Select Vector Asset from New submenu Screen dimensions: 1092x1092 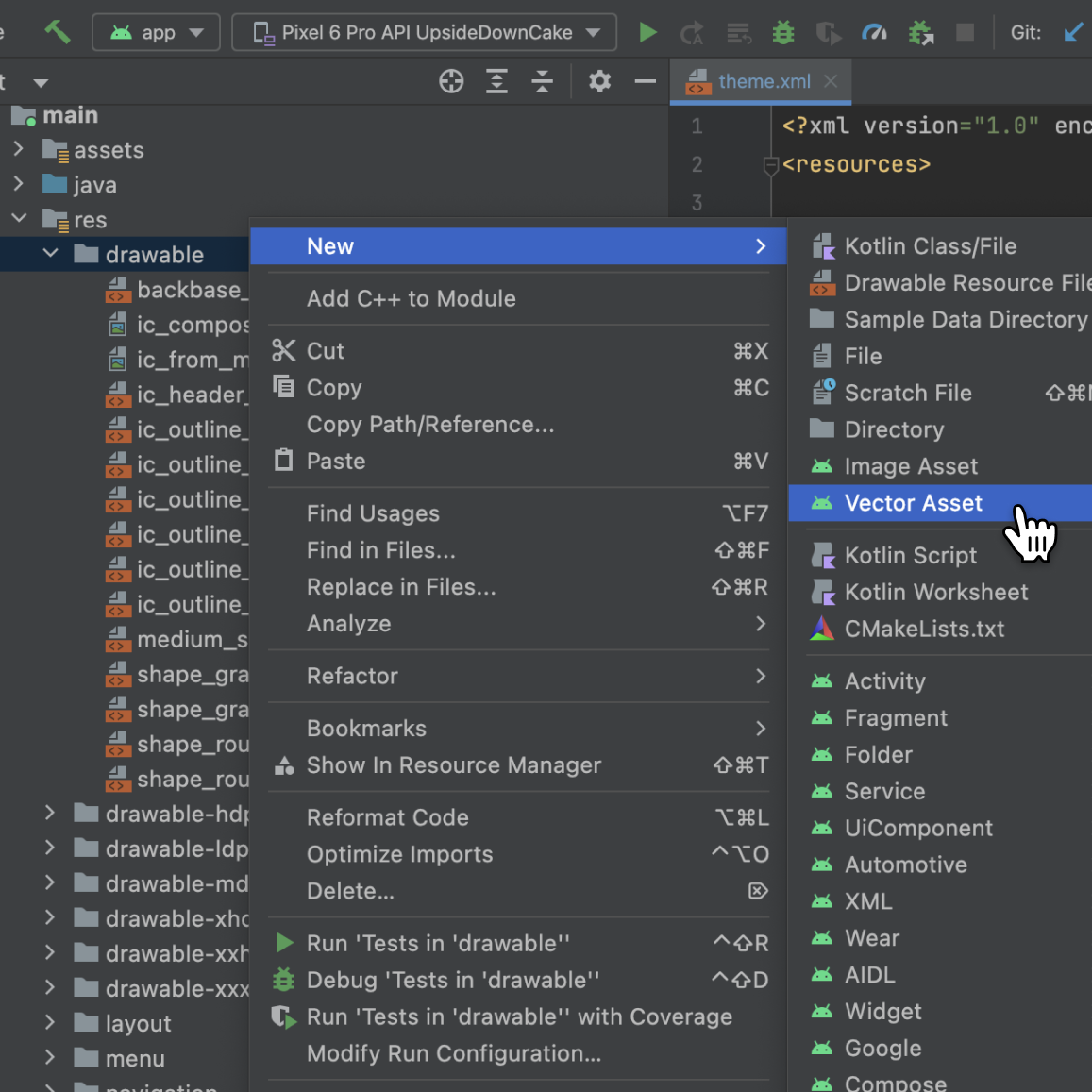click(913, 503)
